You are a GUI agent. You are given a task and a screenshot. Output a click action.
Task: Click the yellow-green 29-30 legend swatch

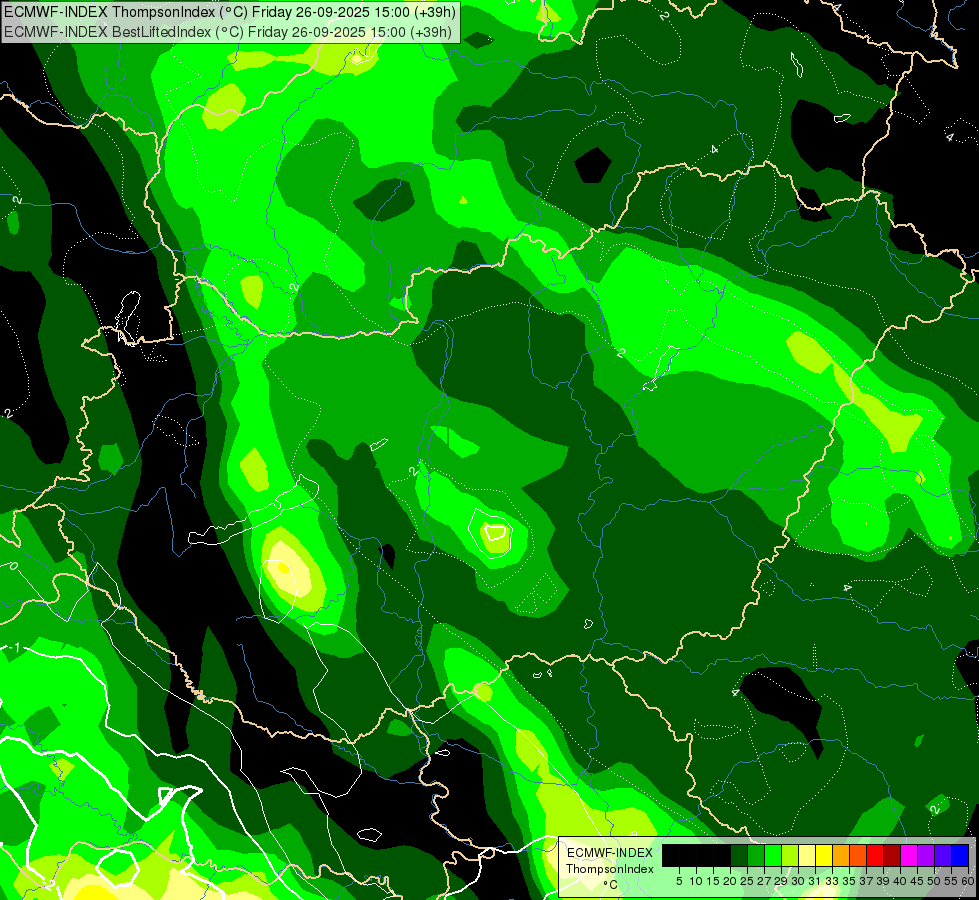tap(790, 855)
